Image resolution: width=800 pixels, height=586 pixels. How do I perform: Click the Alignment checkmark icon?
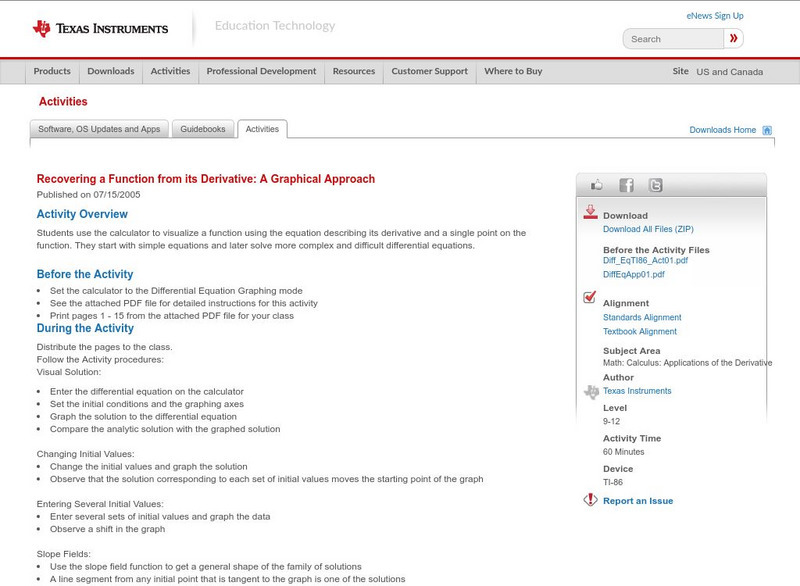coord(590,297)
